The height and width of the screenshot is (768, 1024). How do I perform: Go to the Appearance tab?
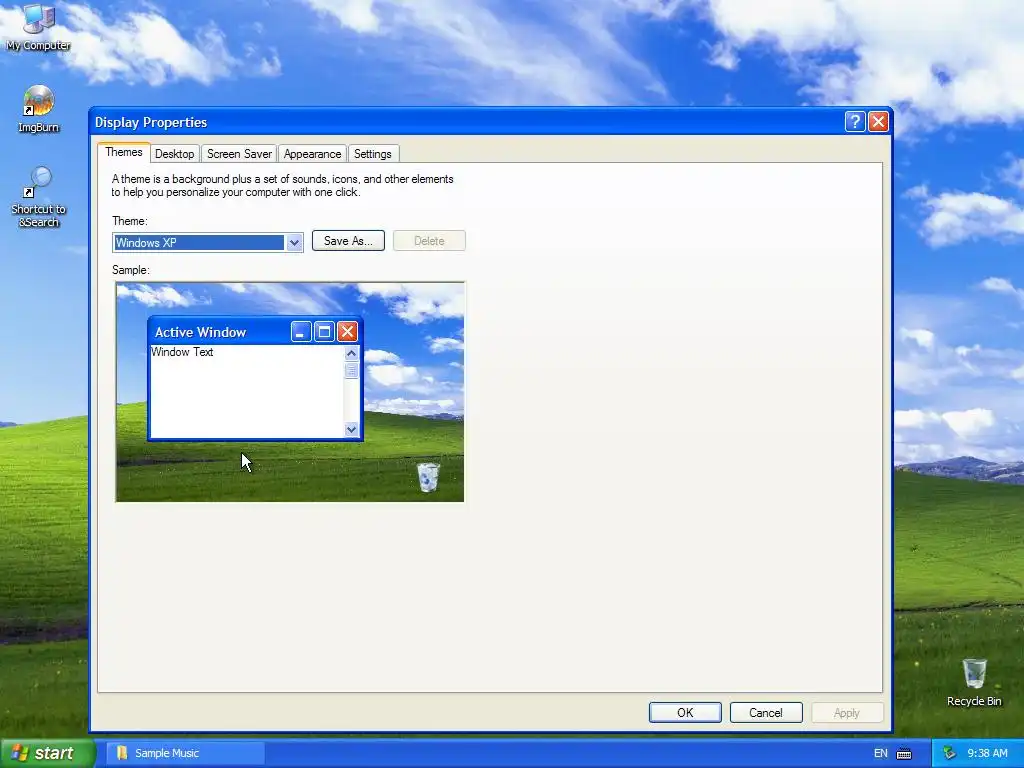pos(312,154)
